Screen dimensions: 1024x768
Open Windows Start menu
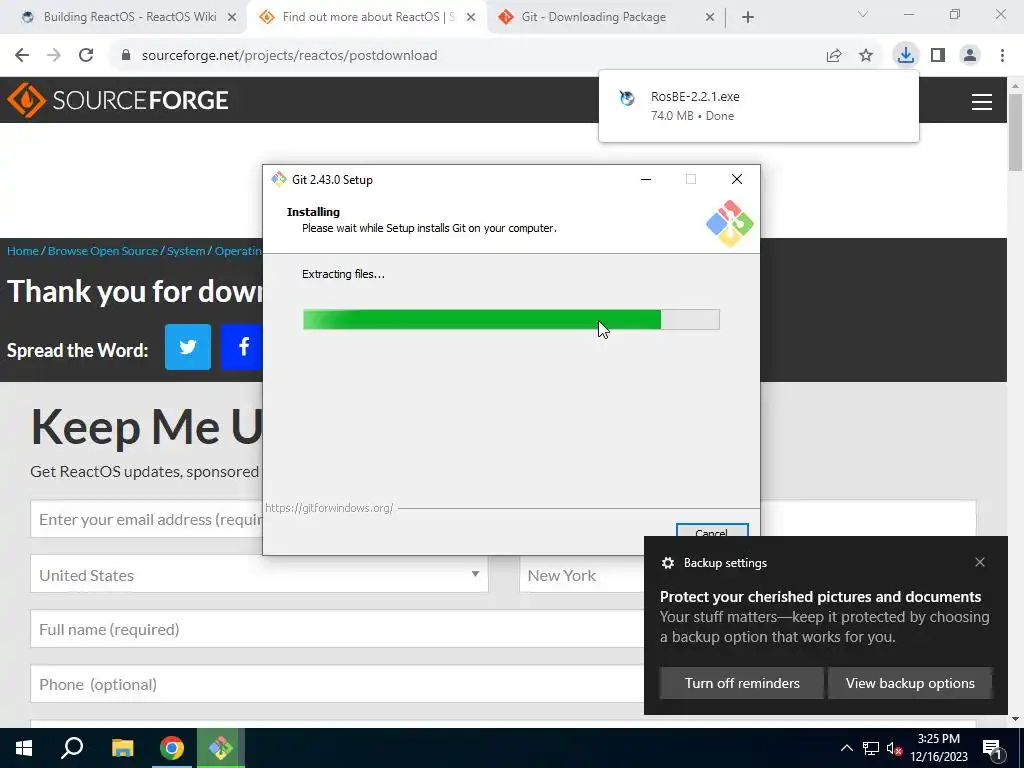[24, 748]
